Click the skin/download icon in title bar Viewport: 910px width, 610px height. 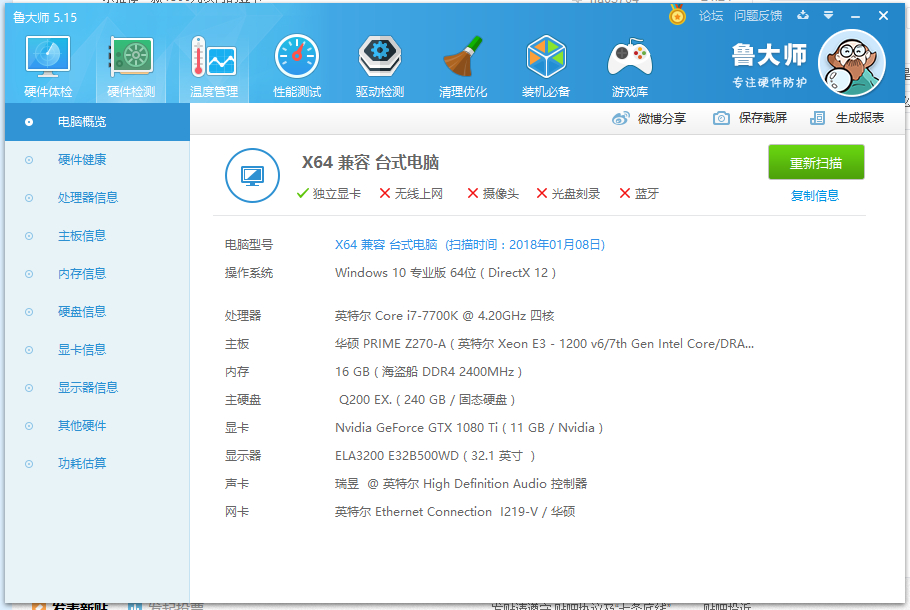click(x=803, y=16)
